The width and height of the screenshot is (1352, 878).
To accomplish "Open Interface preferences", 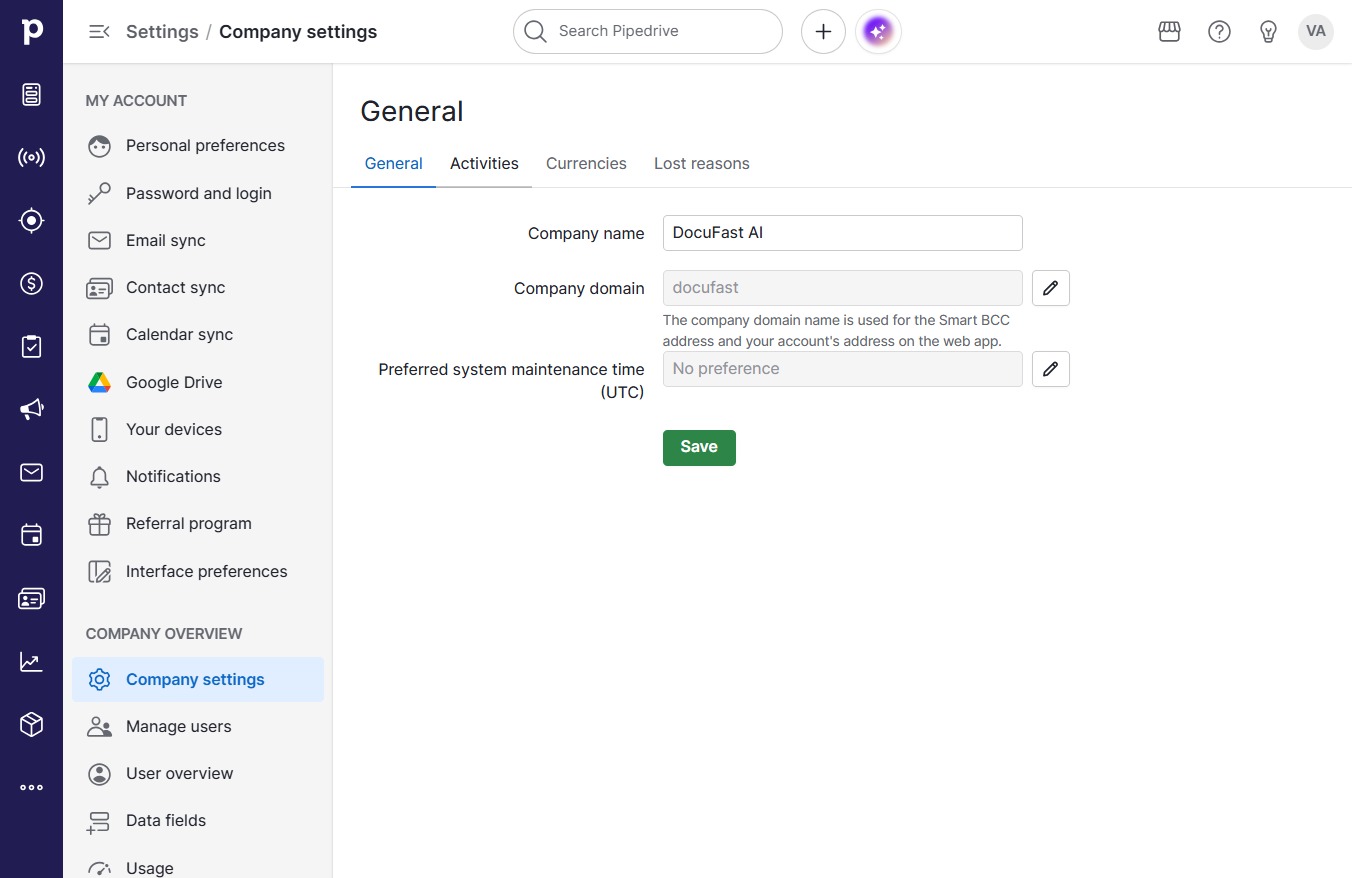I will (x=198, y=572).
